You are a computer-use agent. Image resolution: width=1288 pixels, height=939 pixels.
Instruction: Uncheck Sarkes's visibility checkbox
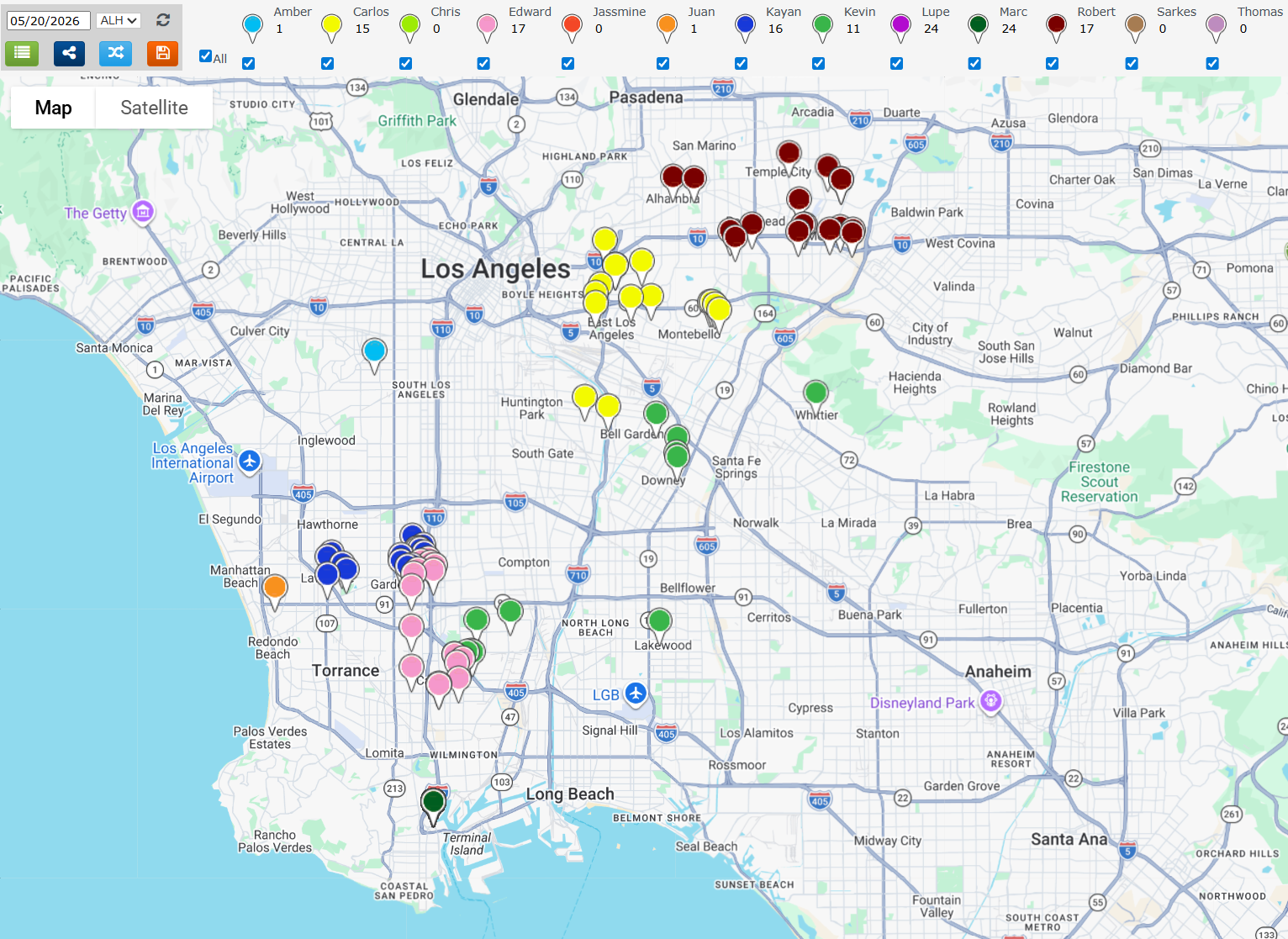pos(1132,63)
